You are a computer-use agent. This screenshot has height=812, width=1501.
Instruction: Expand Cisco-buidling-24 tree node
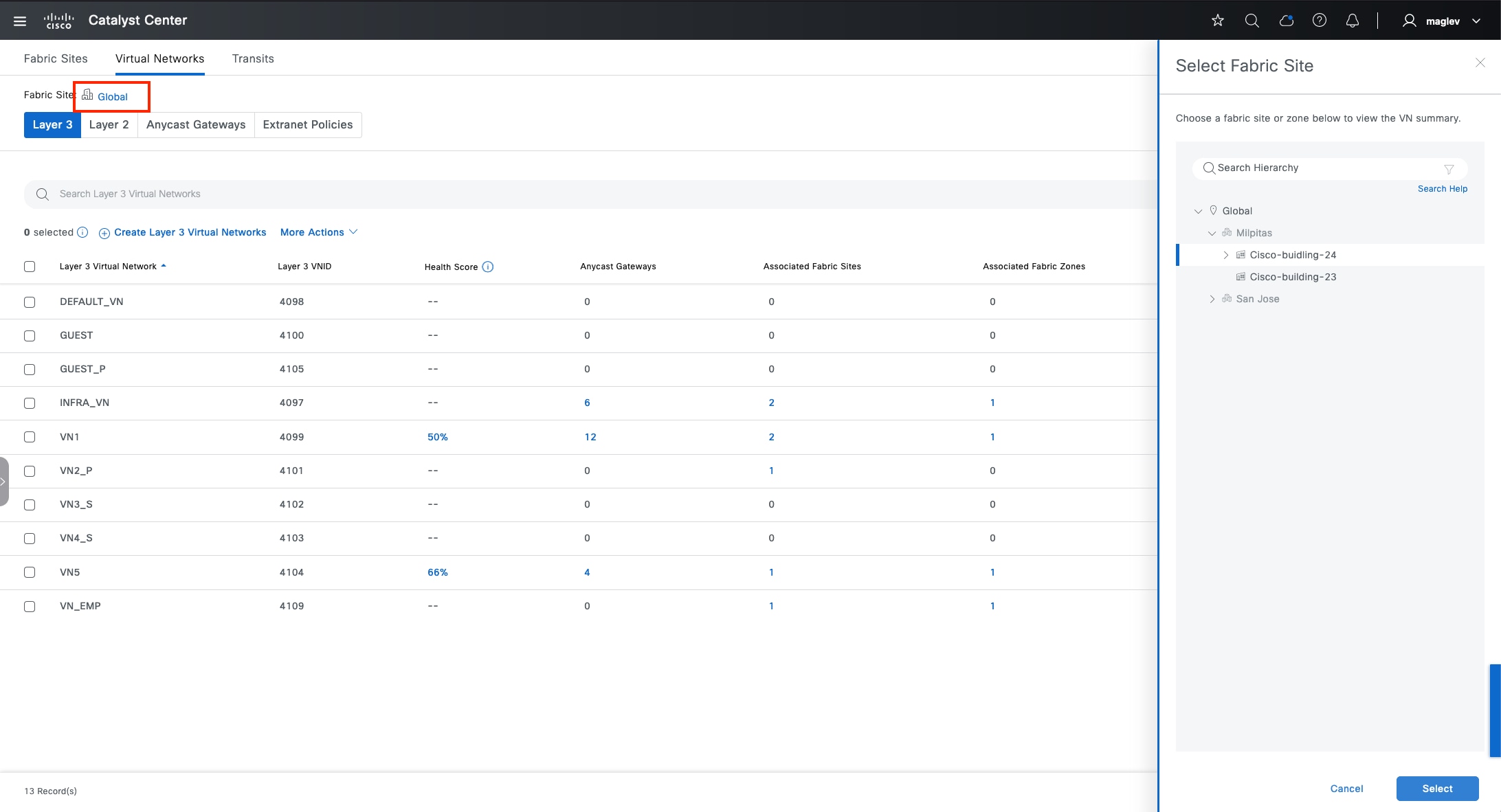pyautogui.click(x=1225, y=255)
